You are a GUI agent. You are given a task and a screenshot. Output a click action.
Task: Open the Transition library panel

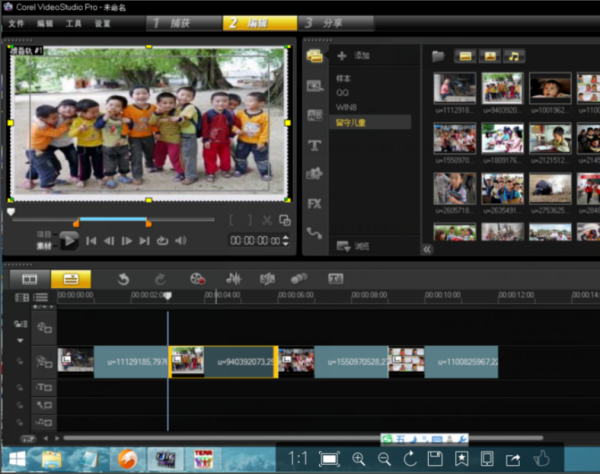pos(314,116)
